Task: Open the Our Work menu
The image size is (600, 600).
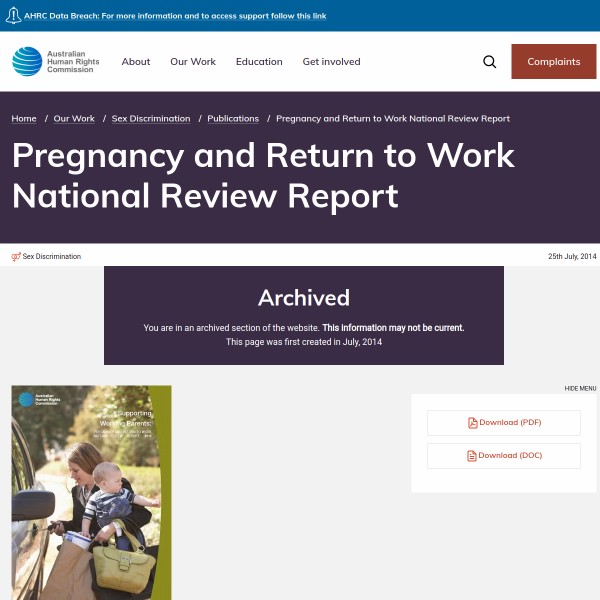Action: click(x=193, y=62)
